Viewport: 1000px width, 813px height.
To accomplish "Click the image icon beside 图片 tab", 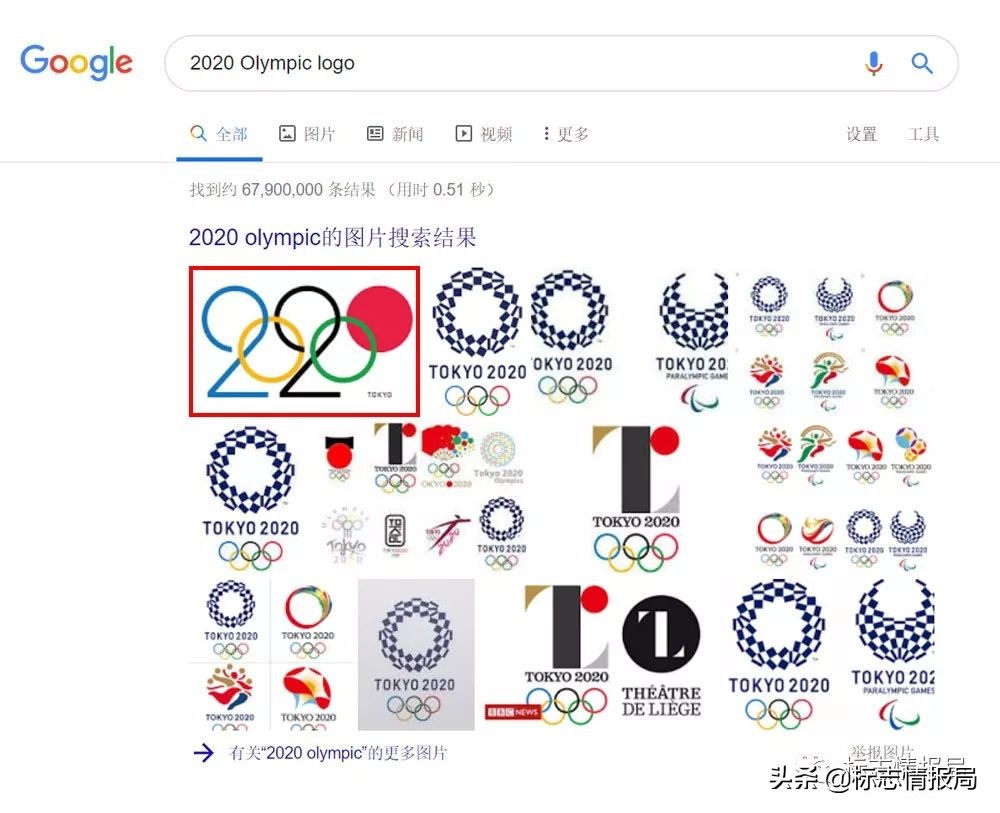I will tap(286, 133).
